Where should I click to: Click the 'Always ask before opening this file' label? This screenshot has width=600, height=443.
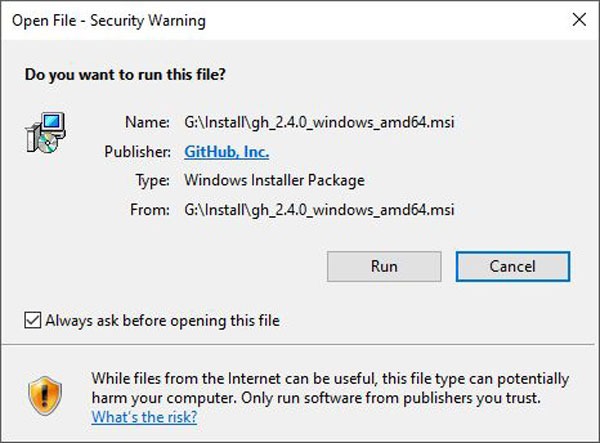[162, 321]
